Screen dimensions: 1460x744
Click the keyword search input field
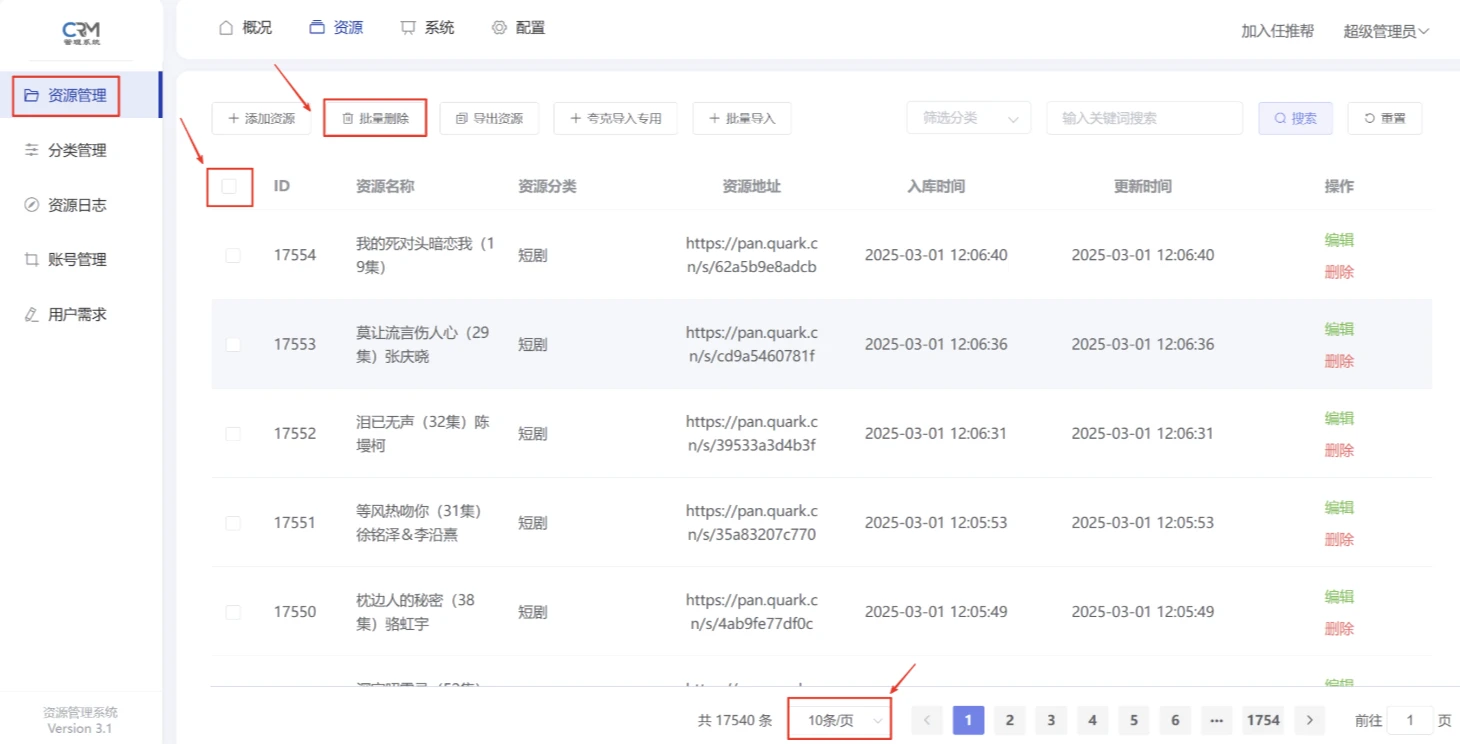(1144, 117)
